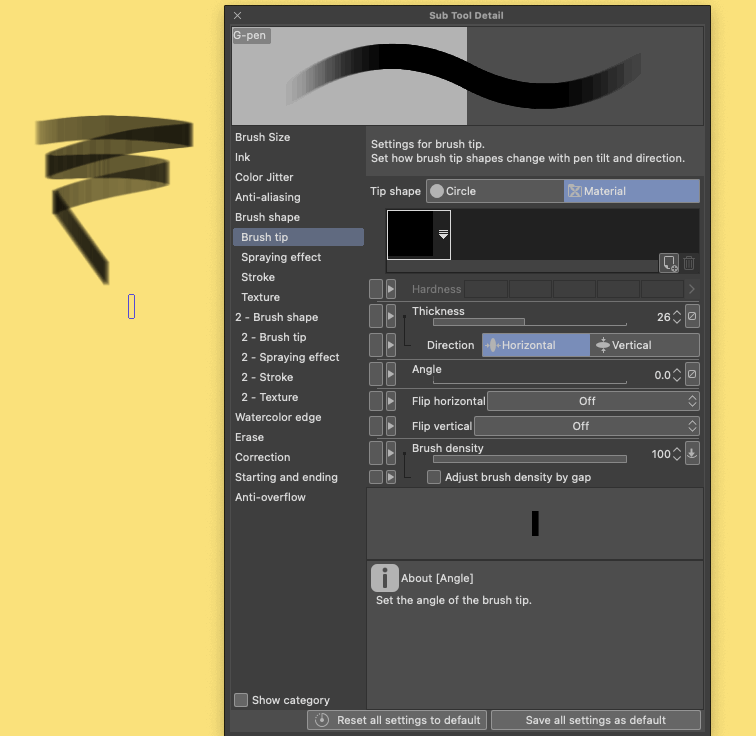
Task: Expand Adjust brush density by gap row arrow
Action: 391,477
